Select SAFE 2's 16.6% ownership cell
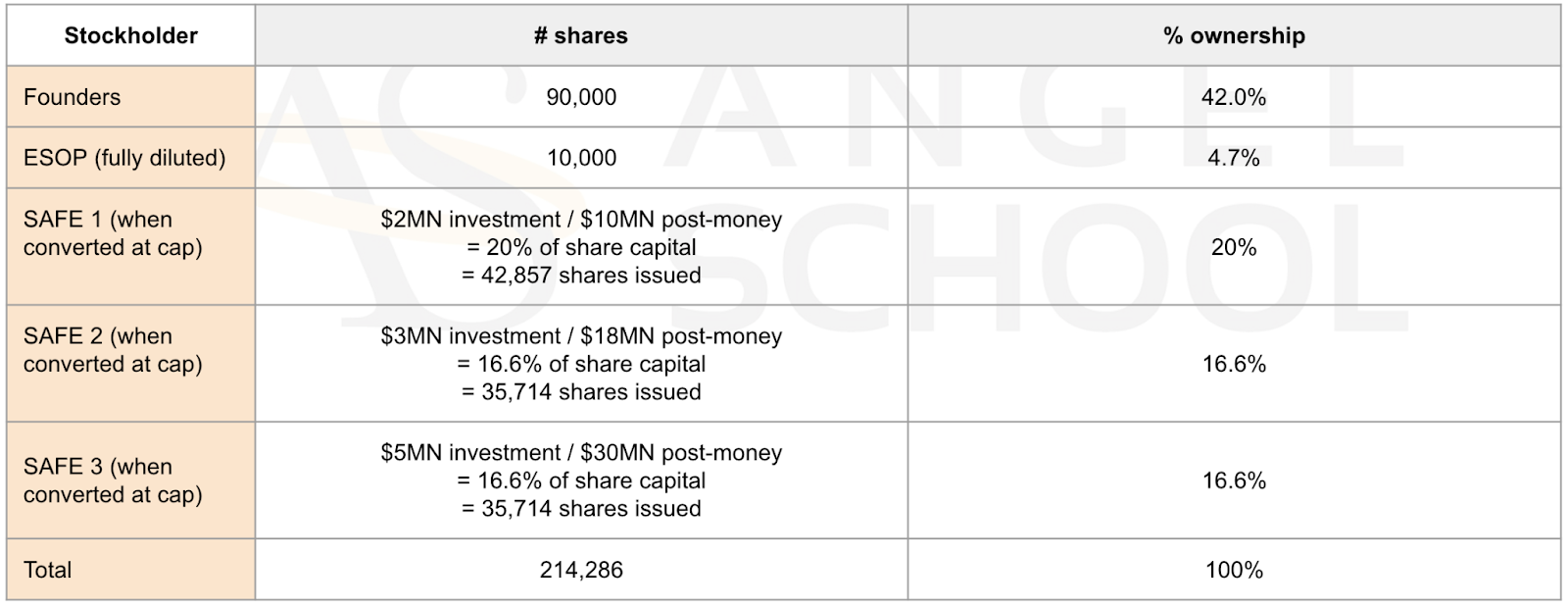The image size is (1568, 606). [x=1234, y=364]
